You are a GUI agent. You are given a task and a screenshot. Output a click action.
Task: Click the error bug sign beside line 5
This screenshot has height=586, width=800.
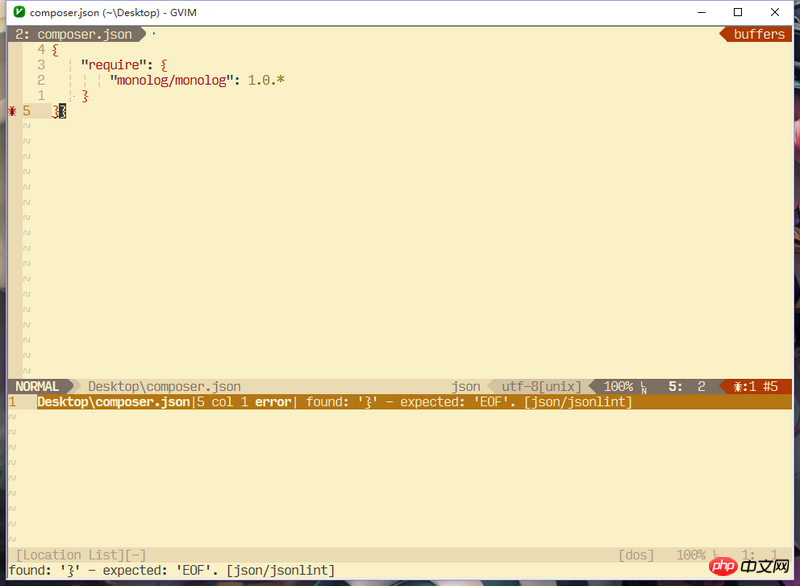[x=12, y=111]
